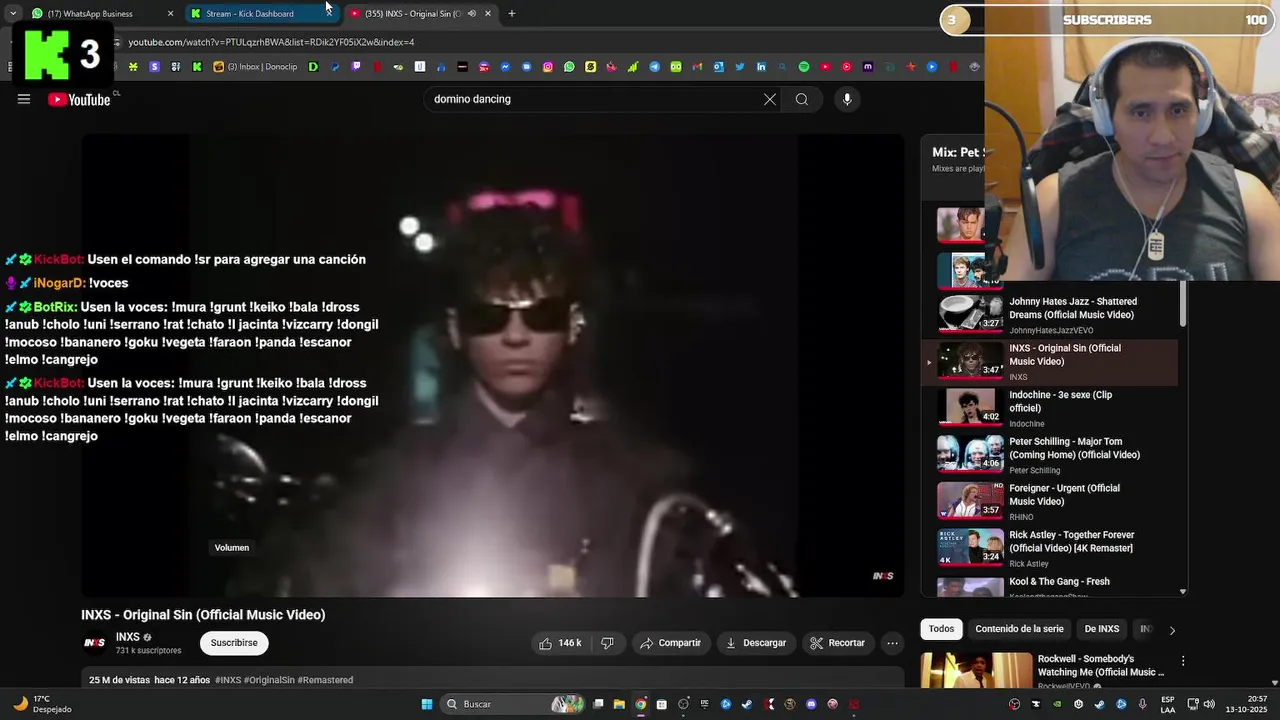Viewport: 1280px width, 720px height.
Task: Play Johnny Hates Jazz - Shattered Dreams
Action: 1049,314
